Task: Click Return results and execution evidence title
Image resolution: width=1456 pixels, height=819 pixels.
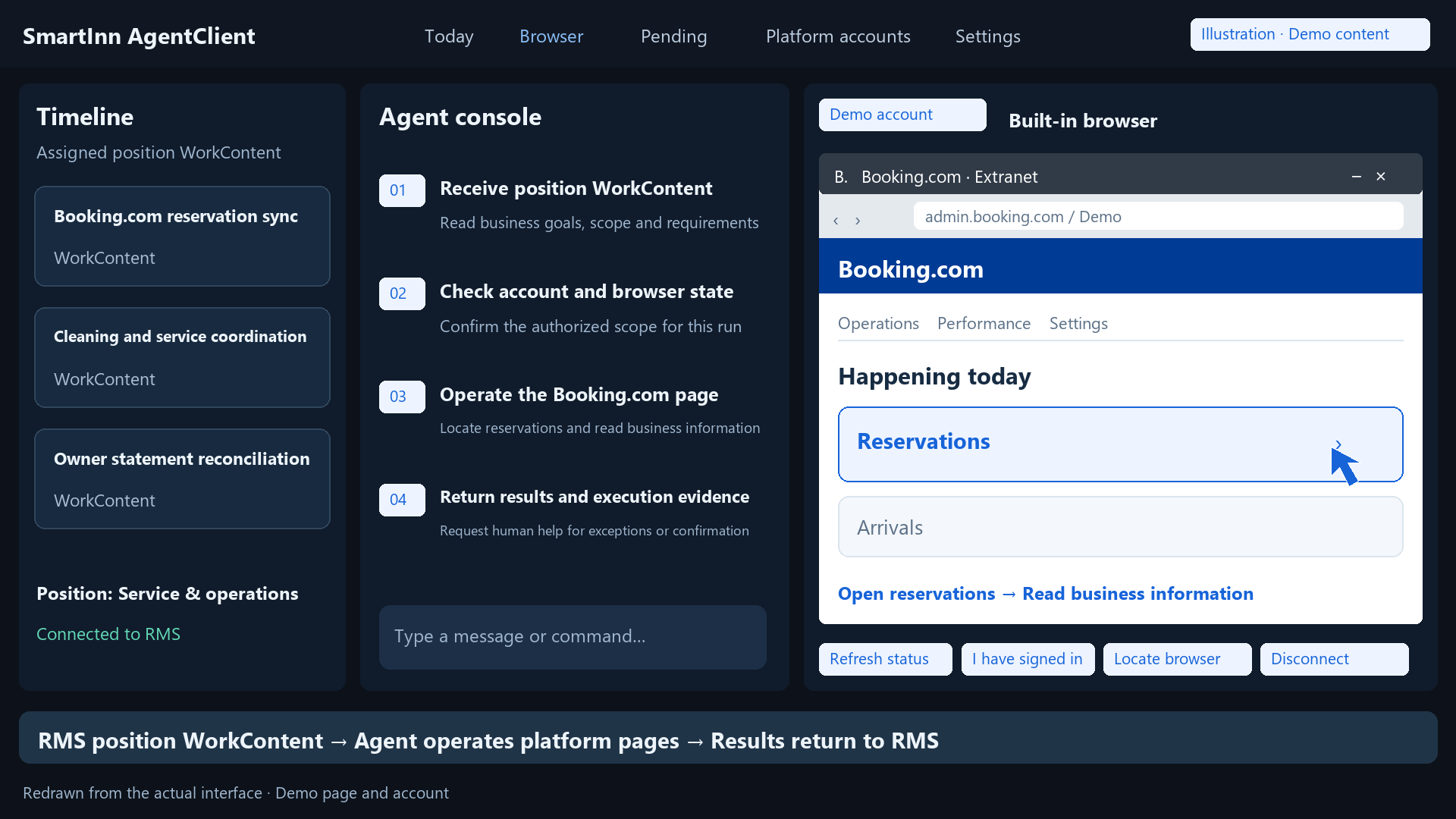Action: 595,497
